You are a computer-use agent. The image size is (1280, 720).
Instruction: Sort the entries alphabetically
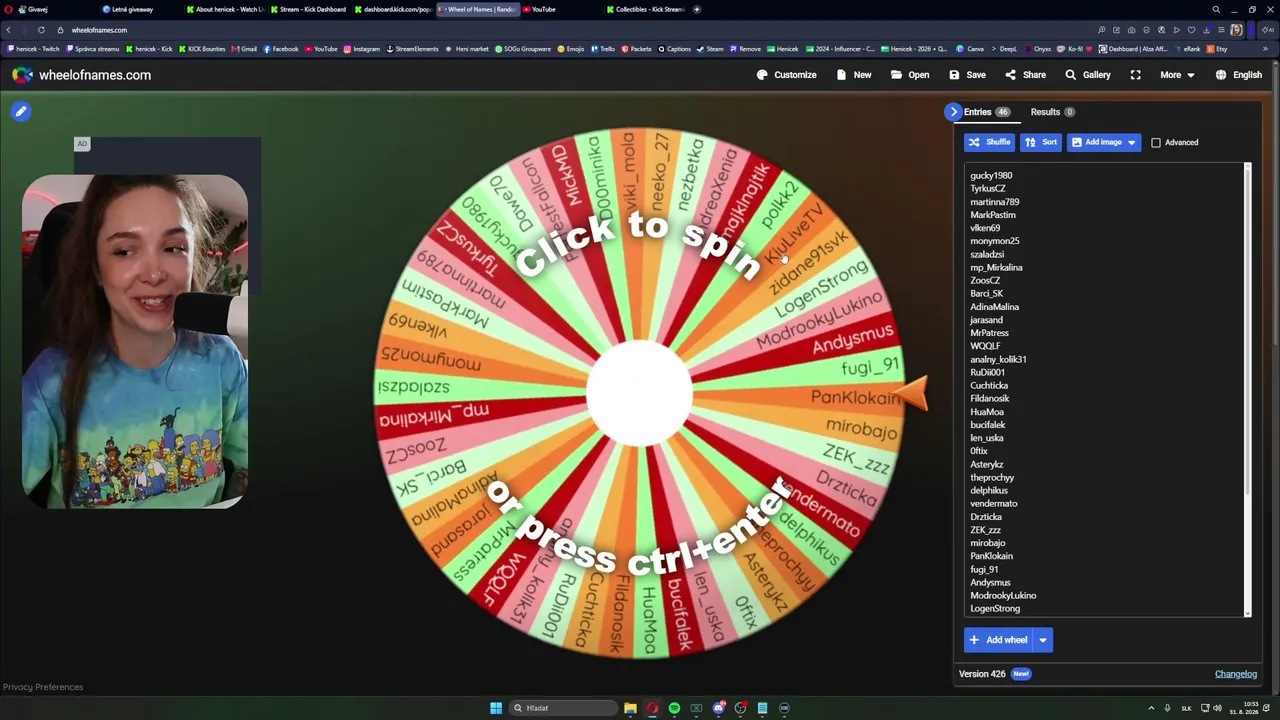pos(1041,142)
